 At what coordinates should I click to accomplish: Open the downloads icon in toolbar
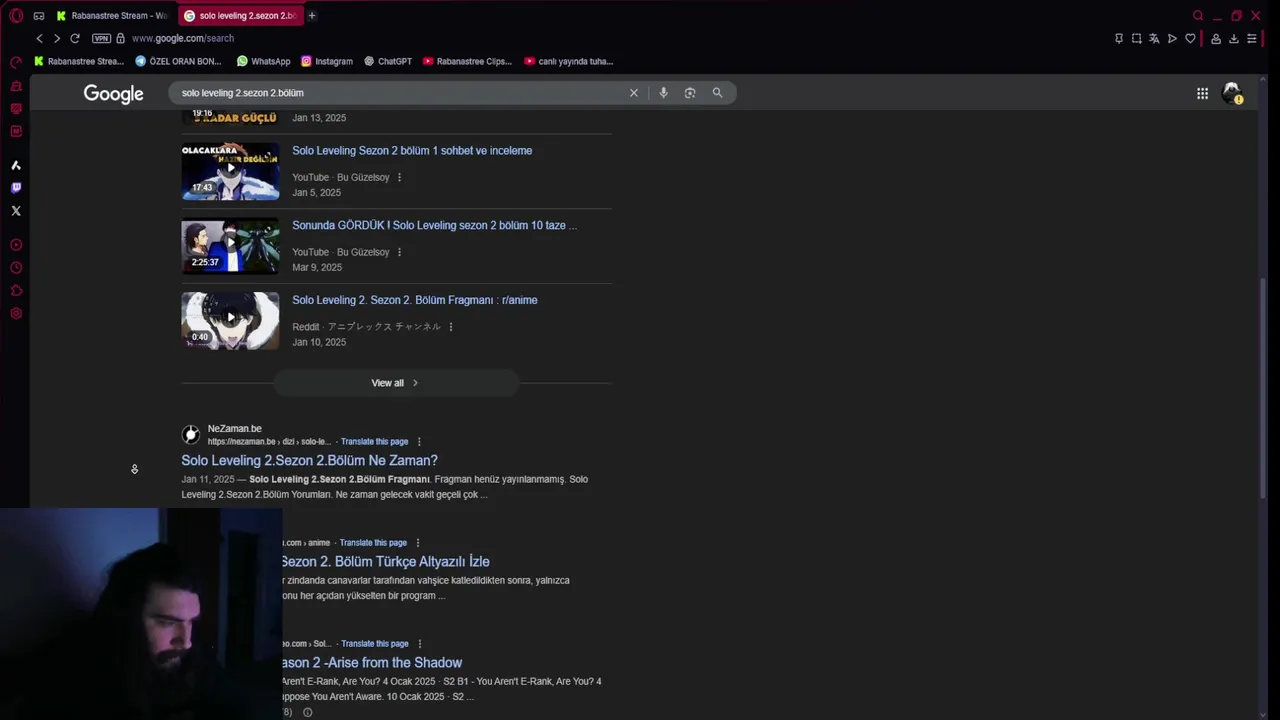(x=1234, y=38)
